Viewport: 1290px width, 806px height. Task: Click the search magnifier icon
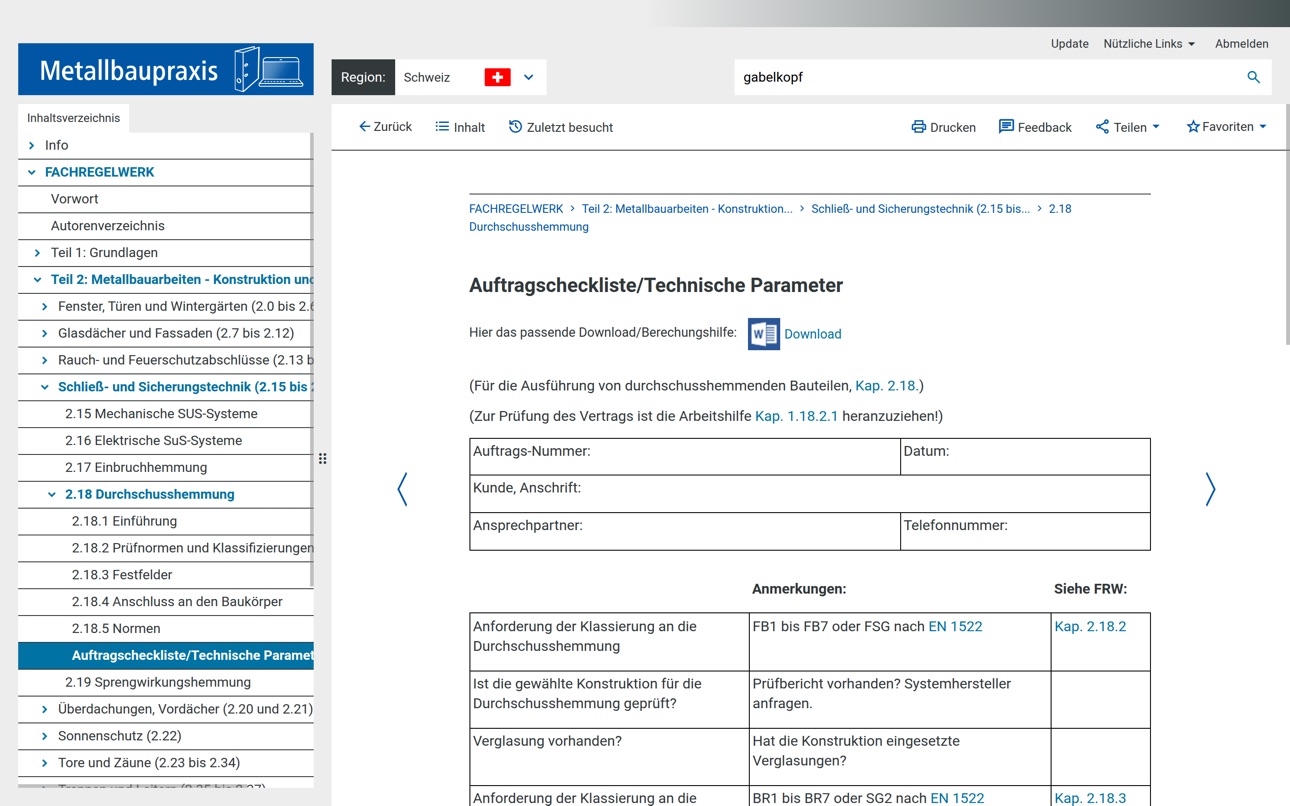1253,77
